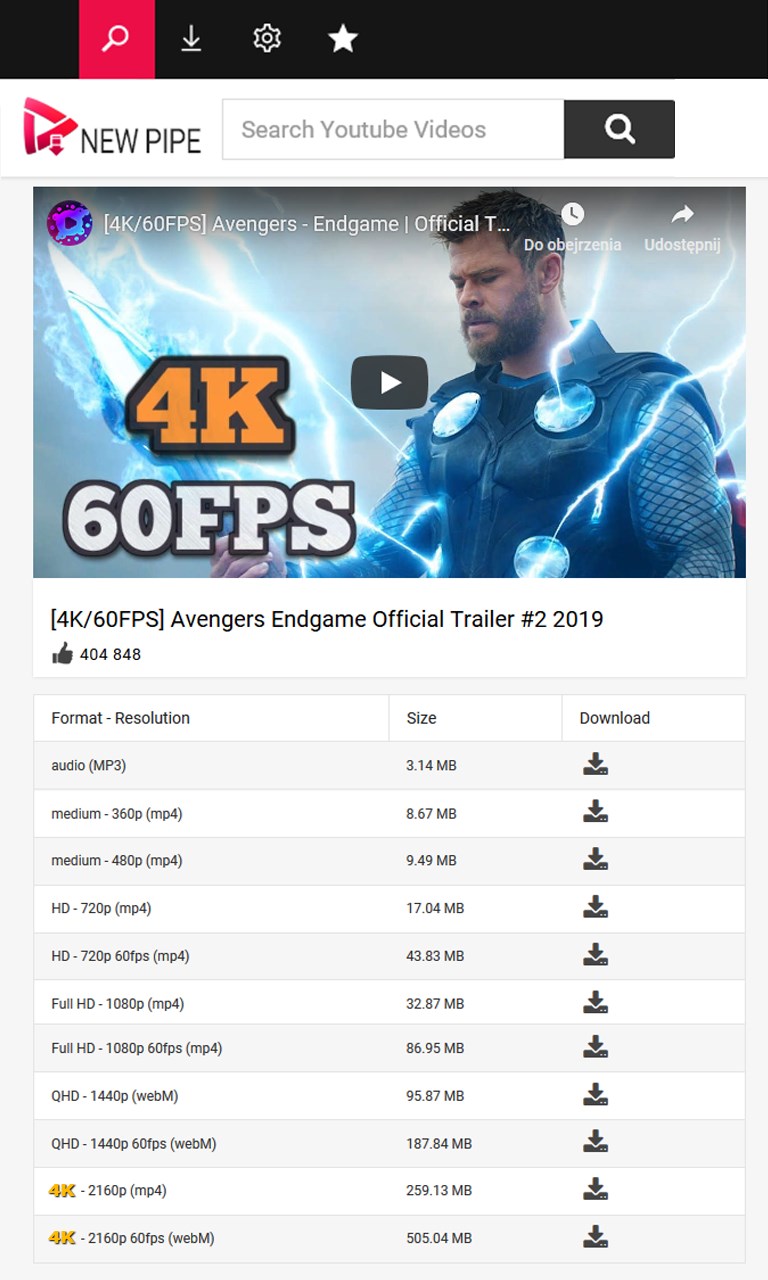Image resolution: width=768 pixels, height=1280 pixels.
Task: Click the Udostępnij share icon
Action: point(682,227)
